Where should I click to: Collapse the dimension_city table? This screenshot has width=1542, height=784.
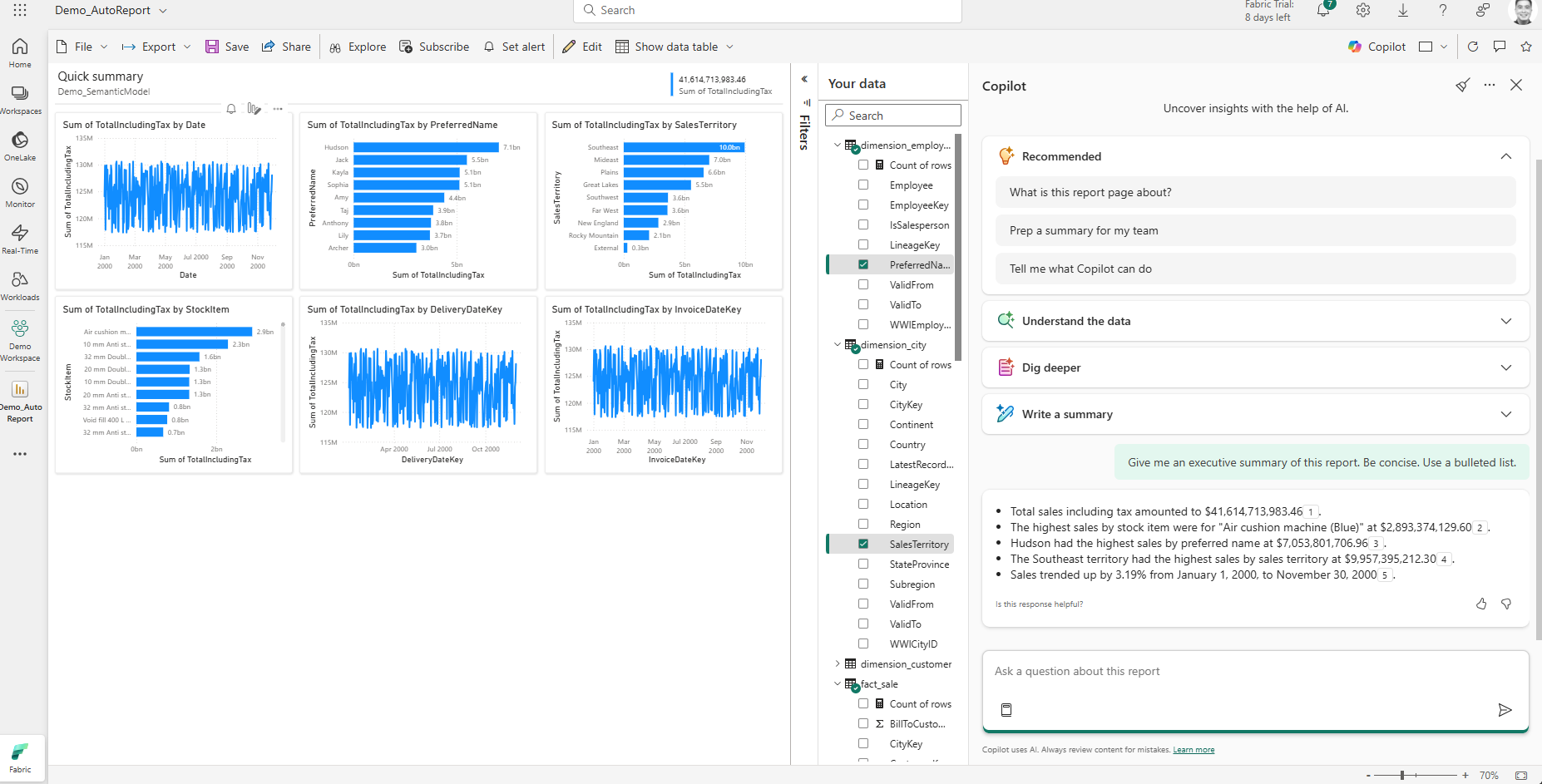click(x=838, y=344)
